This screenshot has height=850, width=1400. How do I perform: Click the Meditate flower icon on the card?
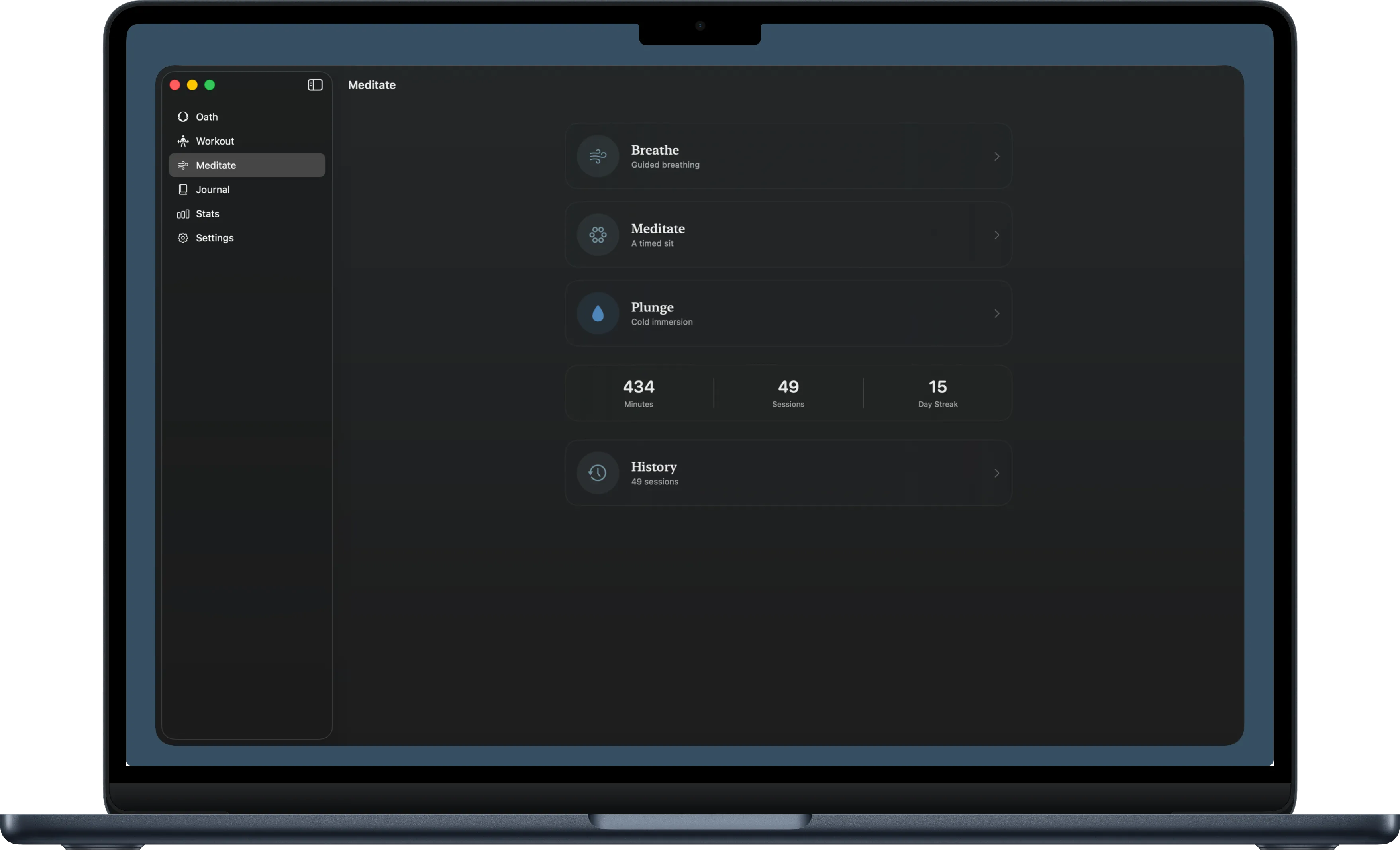tap(598, 235)
